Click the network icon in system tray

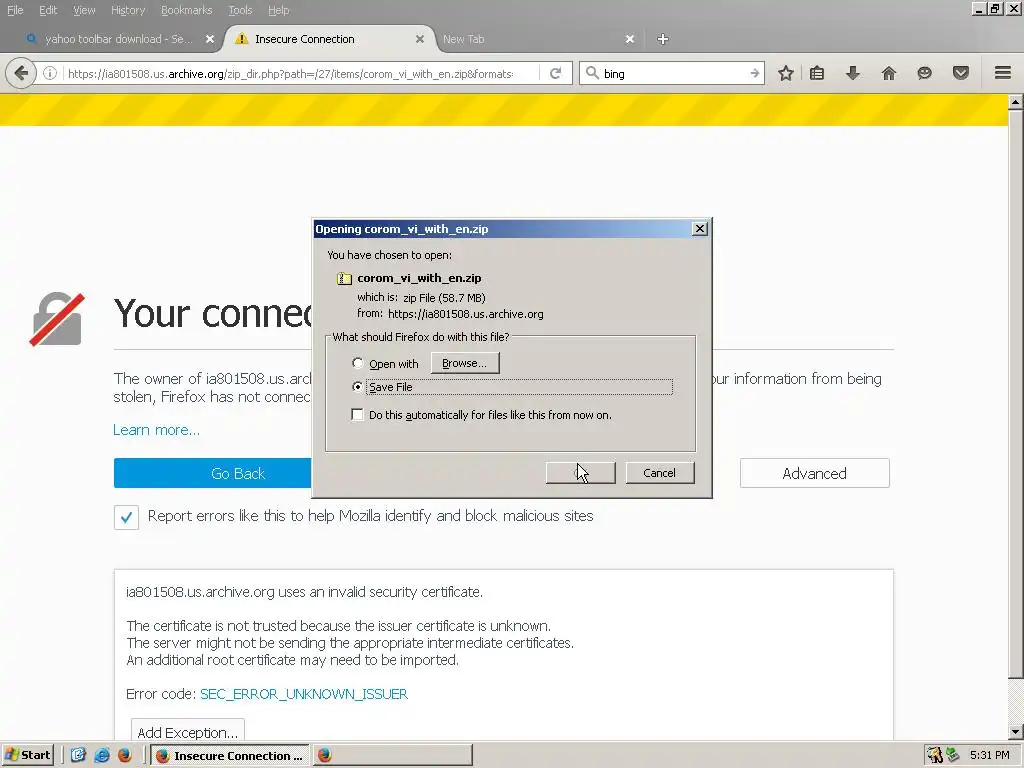click(x=952, y=756)
